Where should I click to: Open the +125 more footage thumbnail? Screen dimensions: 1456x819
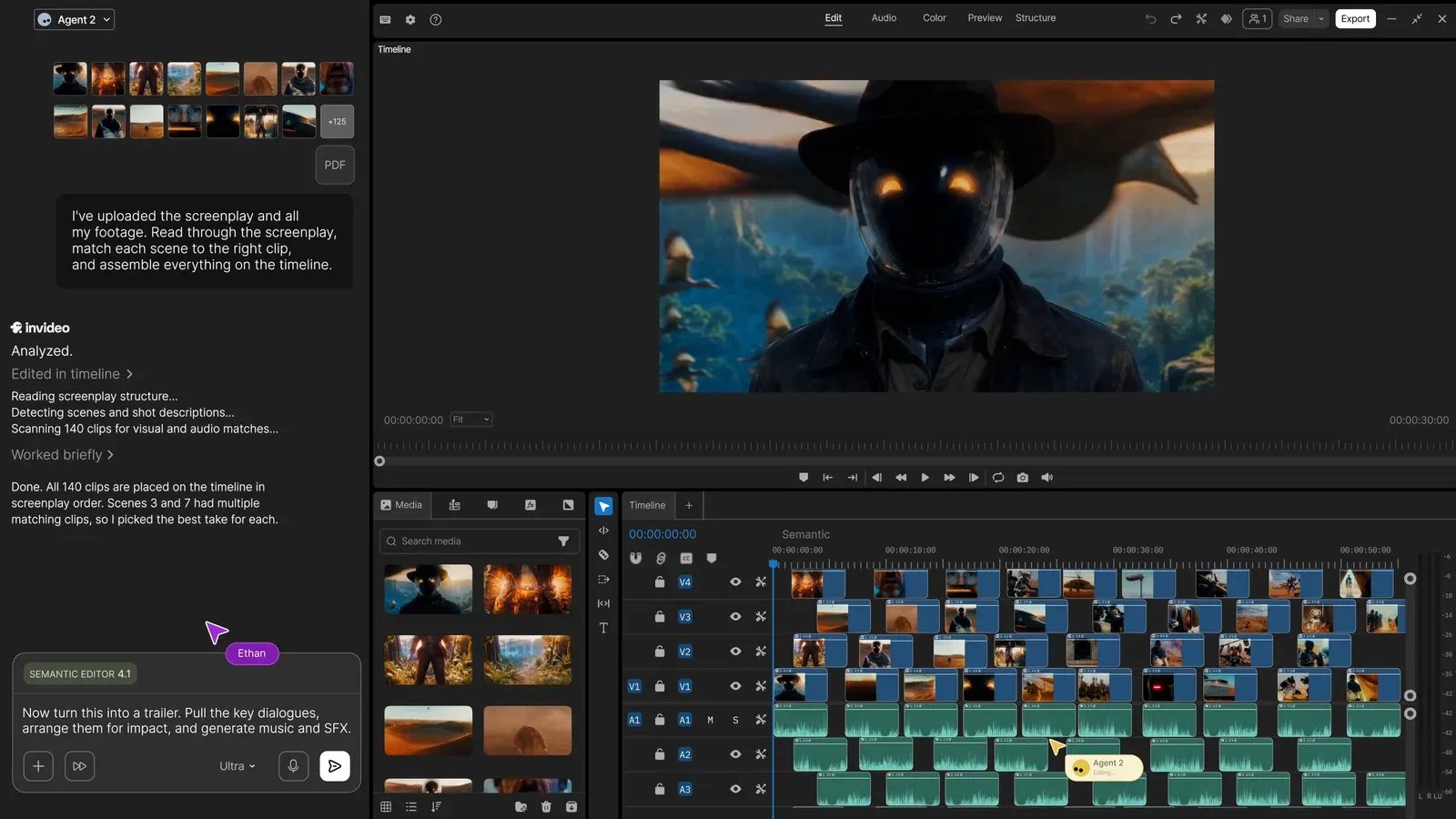[337, 121]
